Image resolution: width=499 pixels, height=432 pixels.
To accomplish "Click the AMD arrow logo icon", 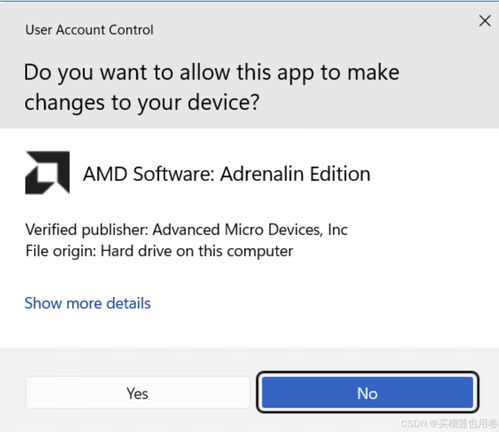I will [47, 172].
